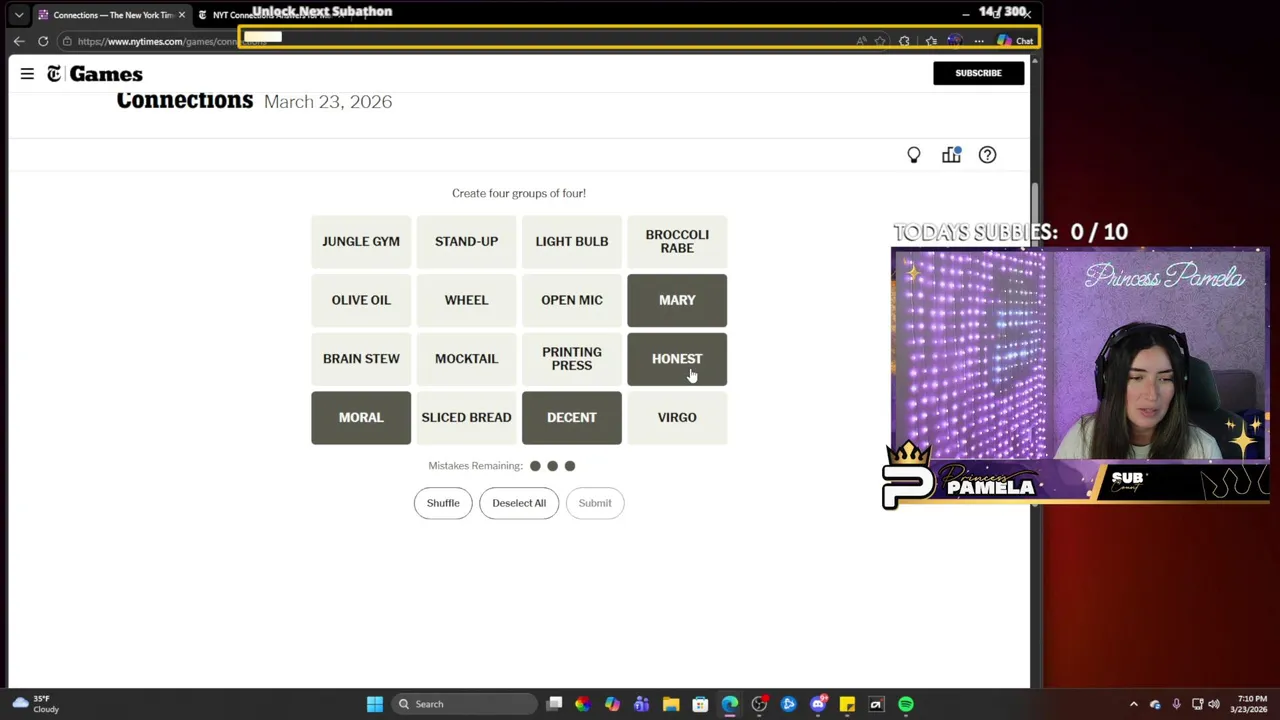Open Microsoft Edge on taskbar
The image size is (1280, 720).
(730, 704)
